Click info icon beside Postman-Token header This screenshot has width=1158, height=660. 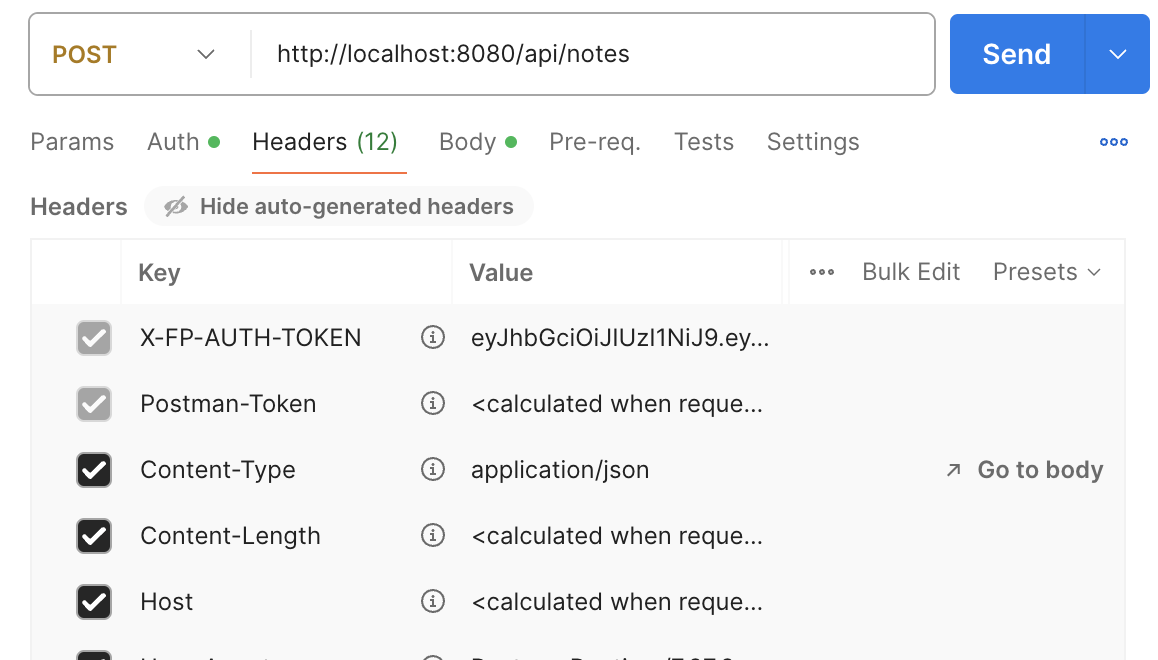tap(432, 404)
